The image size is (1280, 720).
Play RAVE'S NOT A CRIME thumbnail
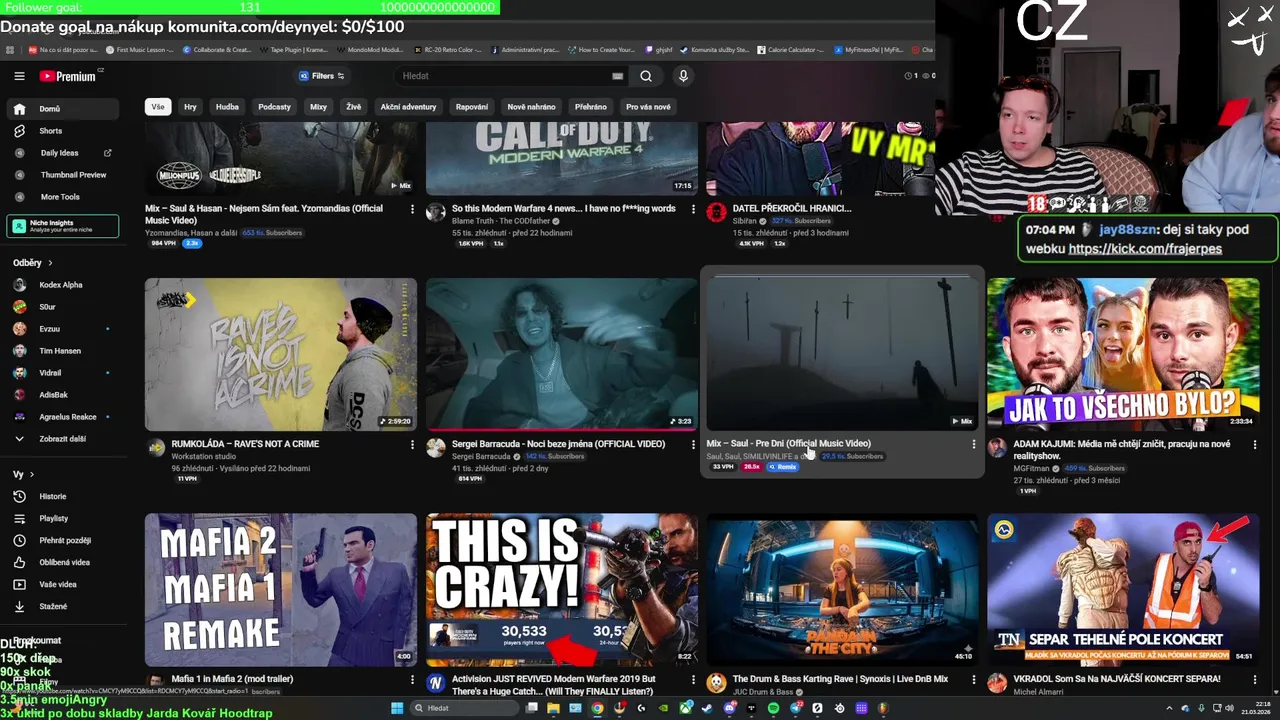coord(281,354)
